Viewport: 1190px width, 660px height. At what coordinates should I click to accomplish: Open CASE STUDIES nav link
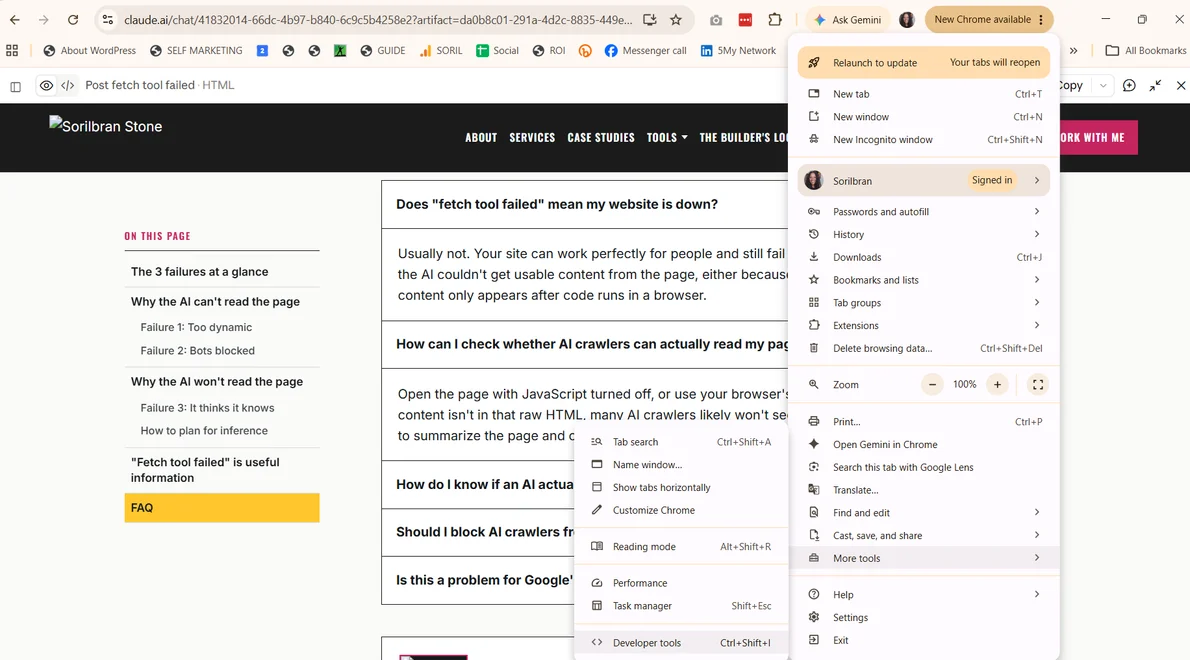600,137
